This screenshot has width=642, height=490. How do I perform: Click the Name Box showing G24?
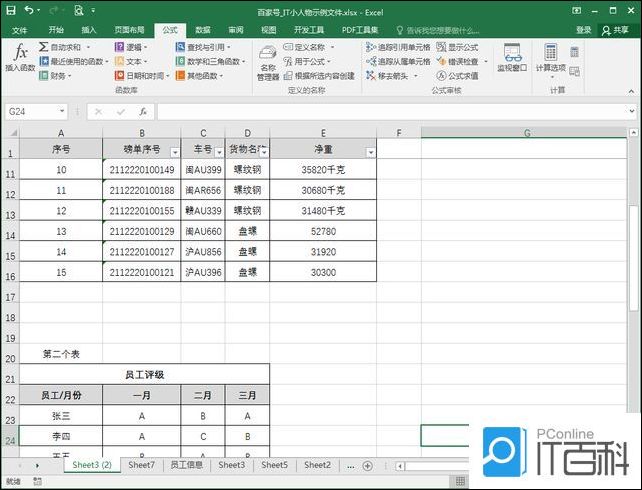click(x=32, y=111)
